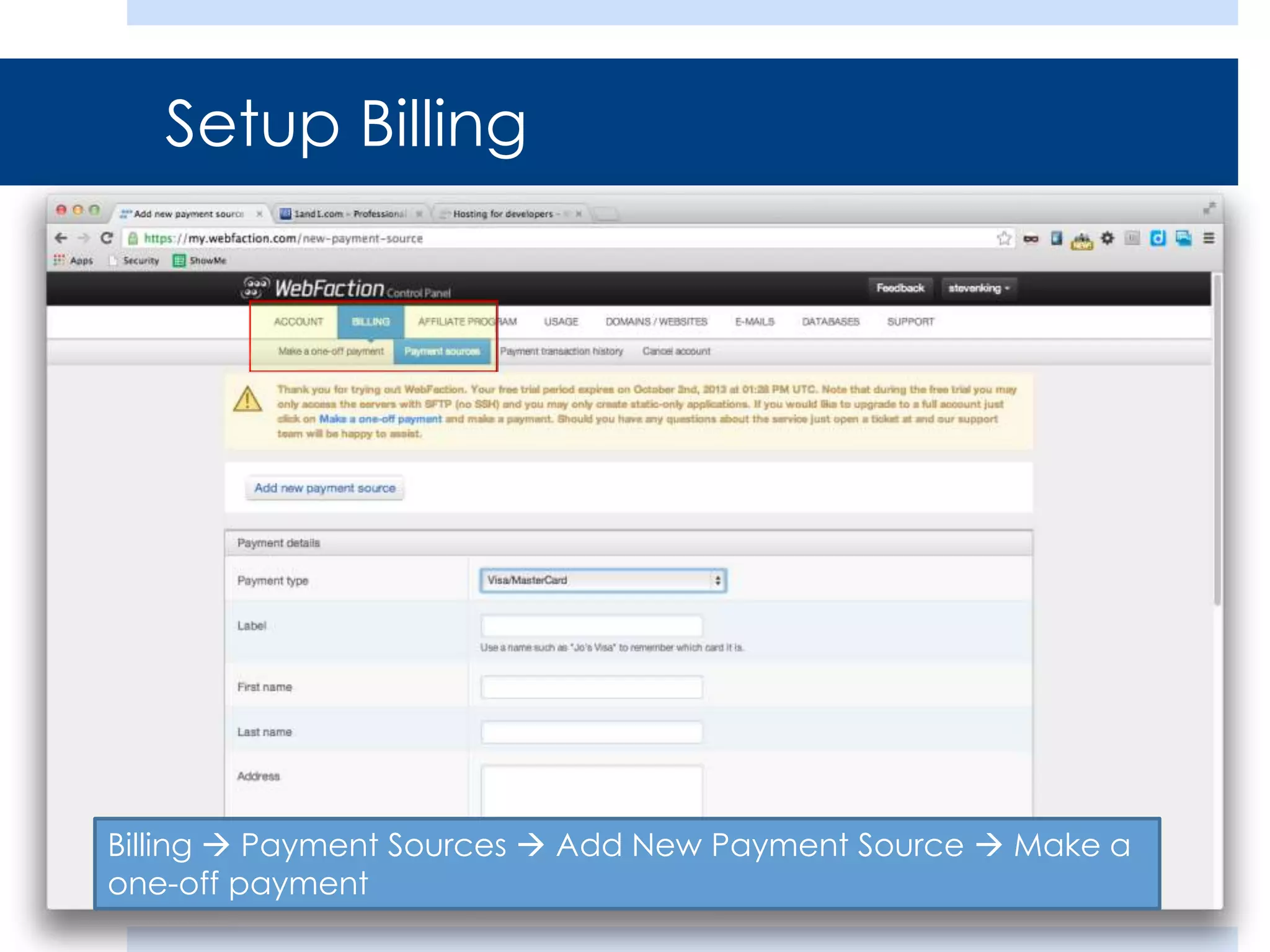Switch to the 1and1.com Professional tab
The width and height of the screenshot is (1270, 952).
(x=350, y=214)
